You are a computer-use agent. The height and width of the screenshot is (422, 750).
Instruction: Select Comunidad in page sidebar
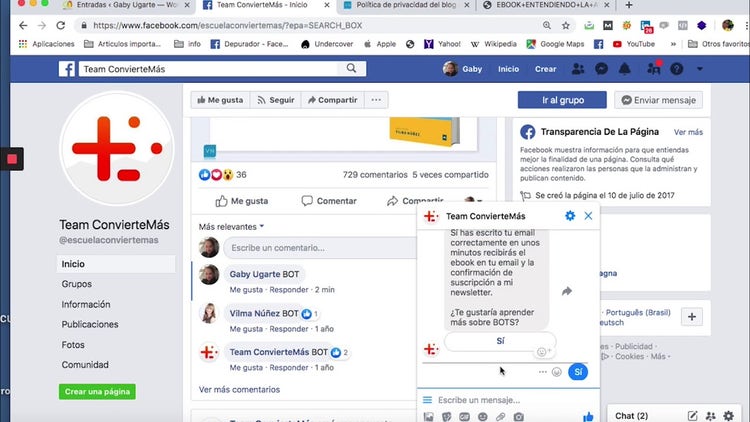[85, 365]
